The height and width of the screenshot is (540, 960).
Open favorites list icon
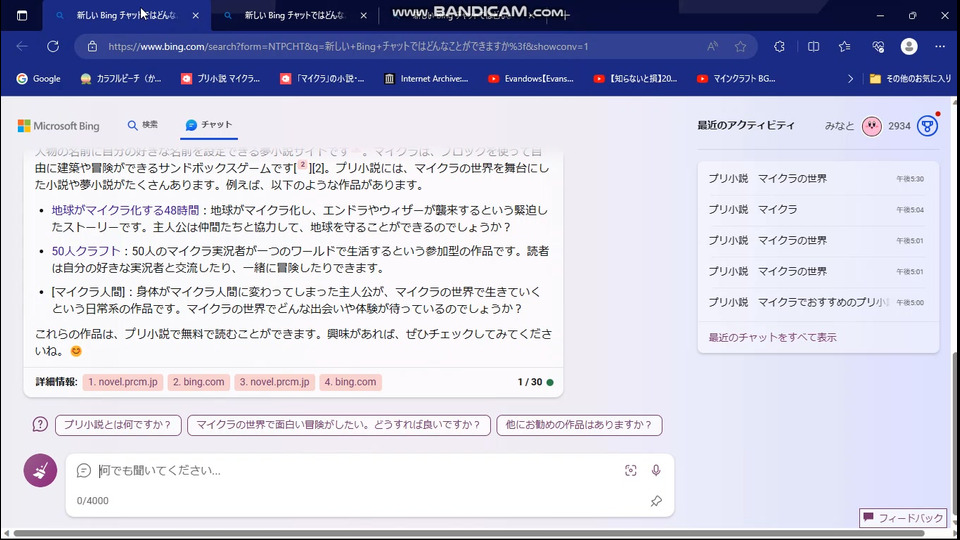(x=845, y=47)
